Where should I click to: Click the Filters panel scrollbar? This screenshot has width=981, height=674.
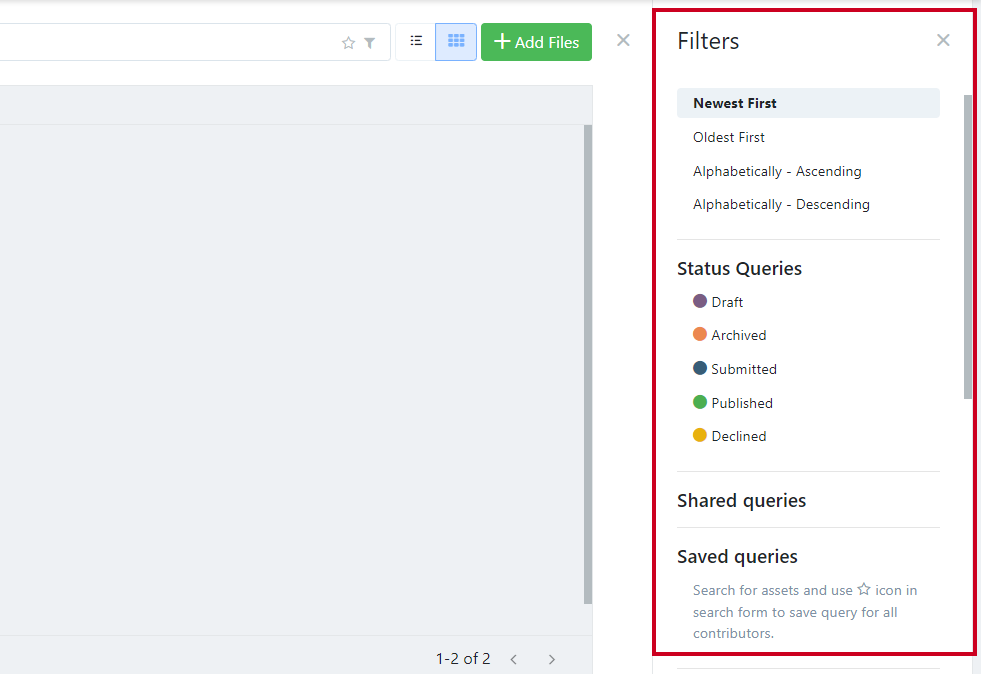(968, 247)
